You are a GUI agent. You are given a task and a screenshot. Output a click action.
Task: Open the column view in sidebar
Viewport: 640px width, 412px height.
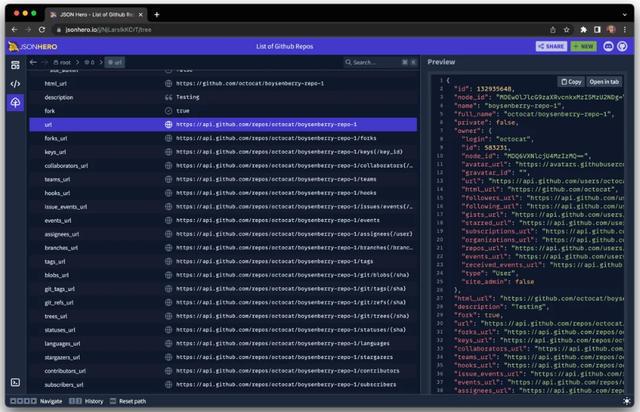[x=15, y=65]
